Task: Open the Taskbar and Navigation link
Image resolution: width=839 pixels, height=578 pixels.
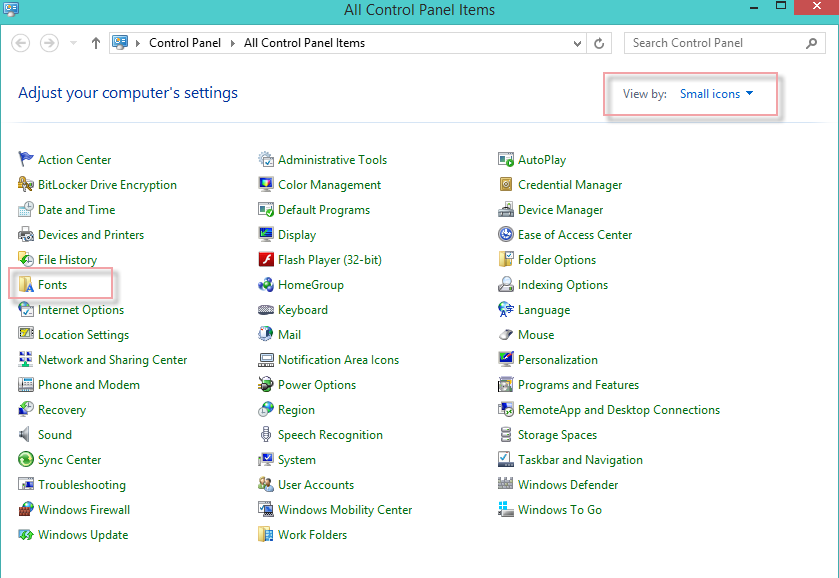Action: [580, 460]
